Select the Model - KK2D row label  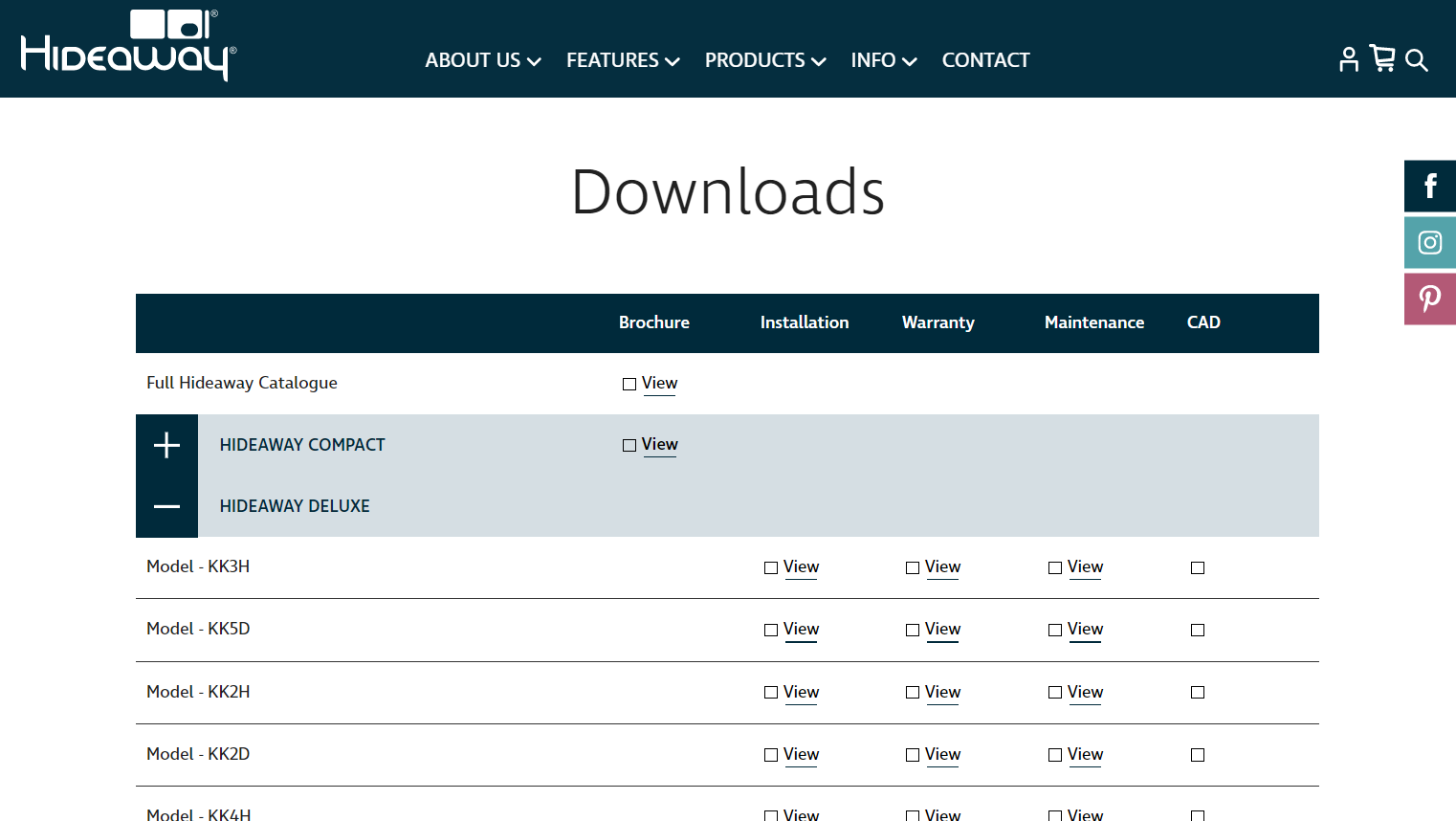(198, 754)
